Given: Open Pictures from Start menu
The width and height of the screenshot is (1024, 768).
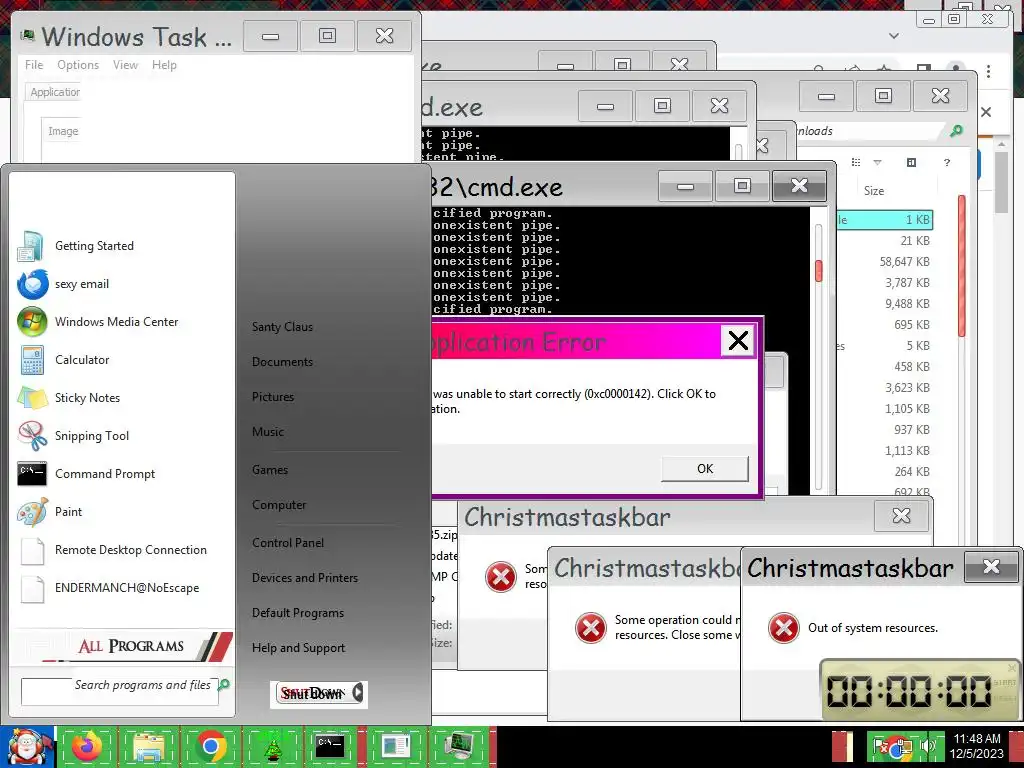Looking at the screenshot, I should [x=273, y=397].
